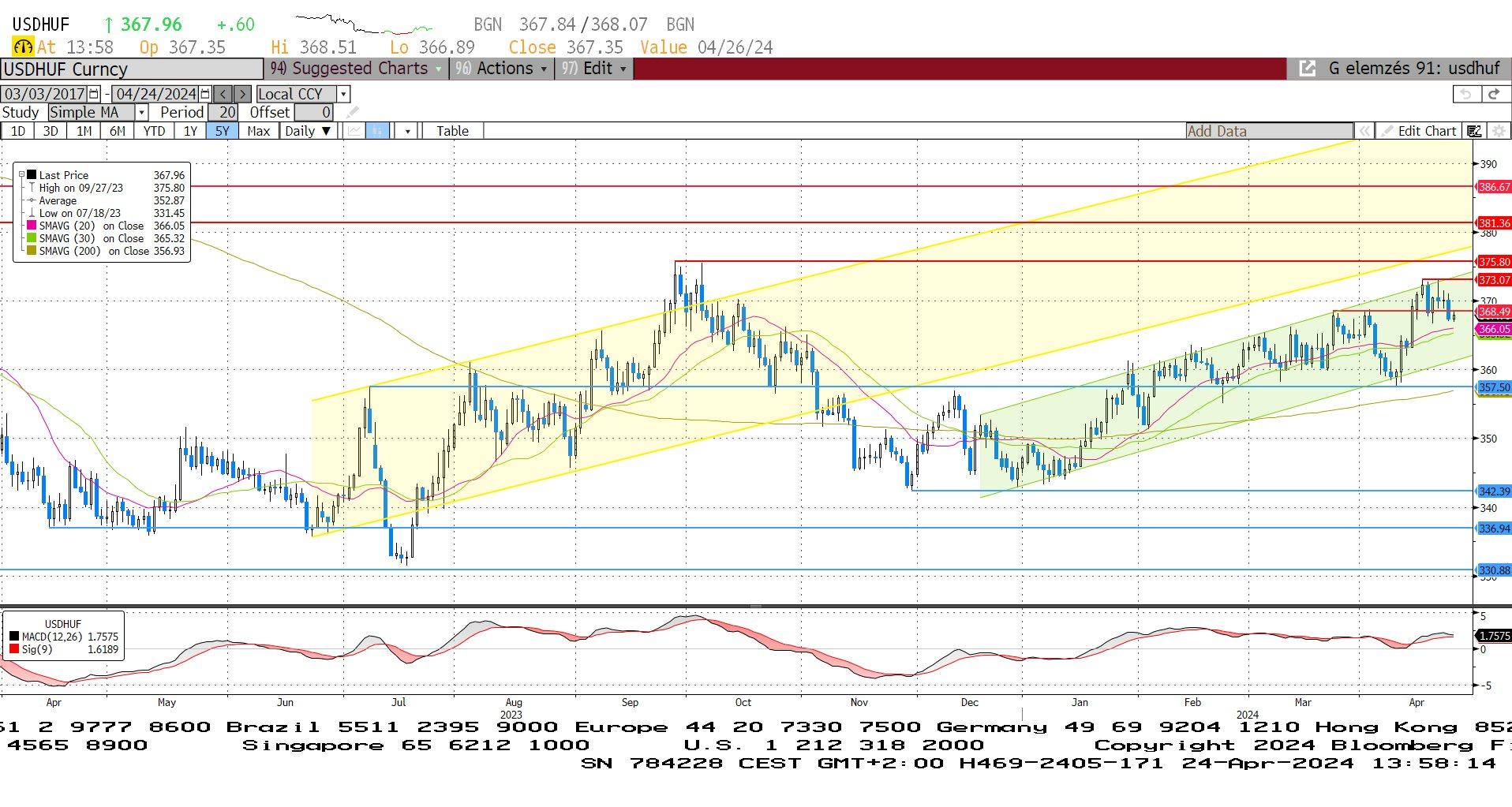The height and width of the screenshot is (807, 1512).
Task: Click the 357.50 blue price level label
Action: 1494,387
